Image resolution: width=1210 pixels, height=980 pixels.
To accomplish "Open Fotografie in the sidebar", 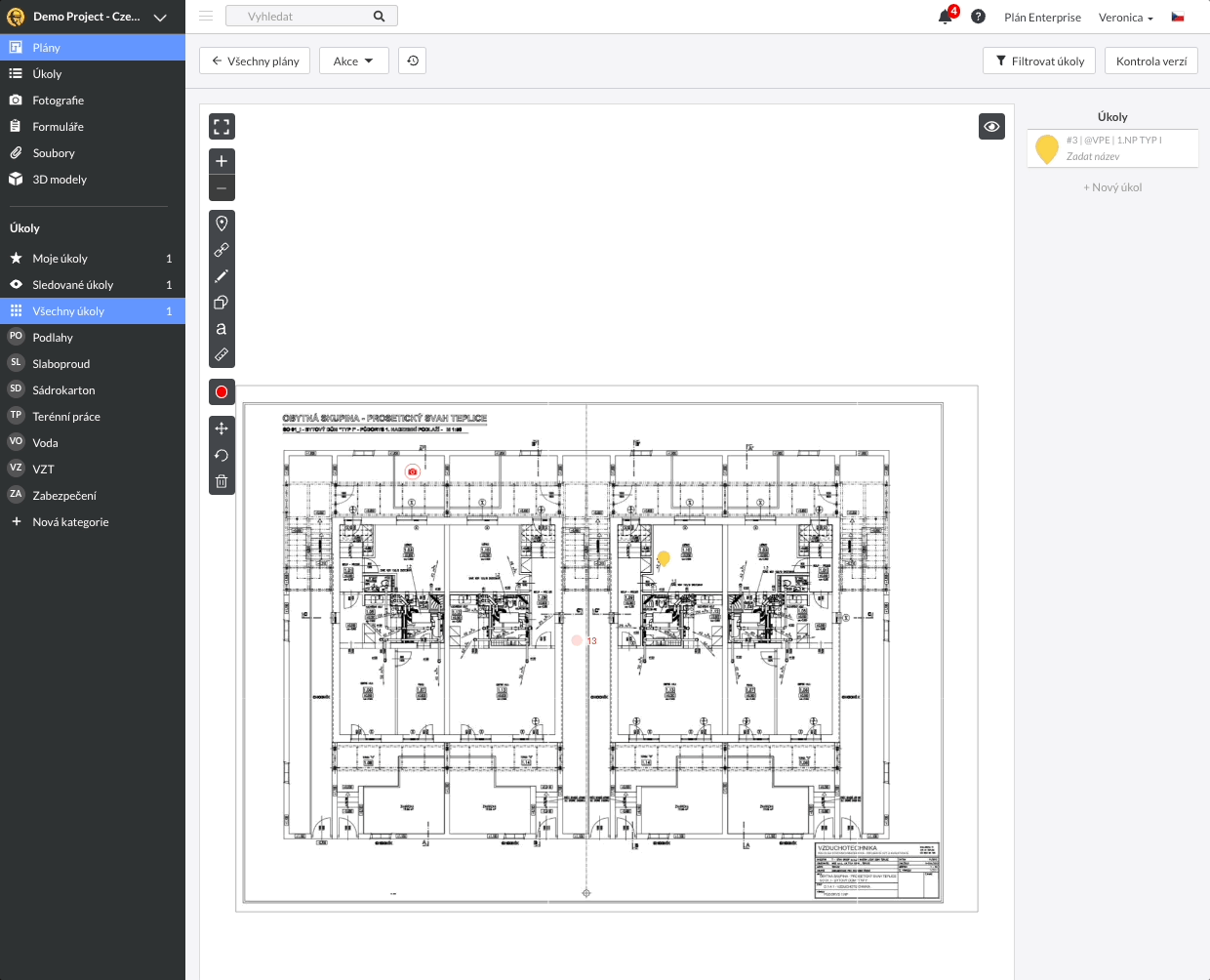I will 58,101.
